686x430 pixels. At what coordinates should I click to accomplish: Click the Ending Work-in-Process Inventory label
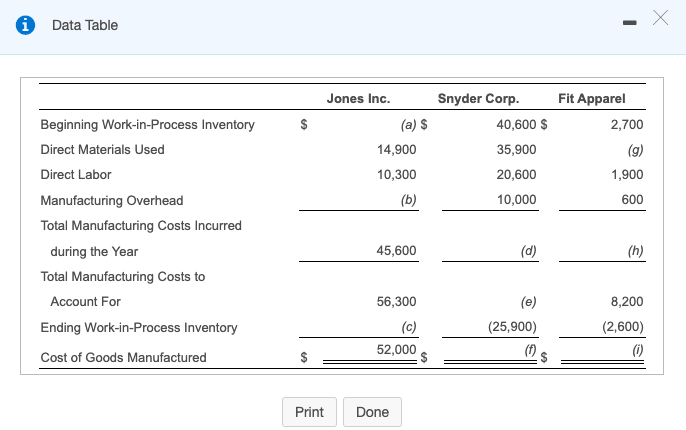coord(139,328)
